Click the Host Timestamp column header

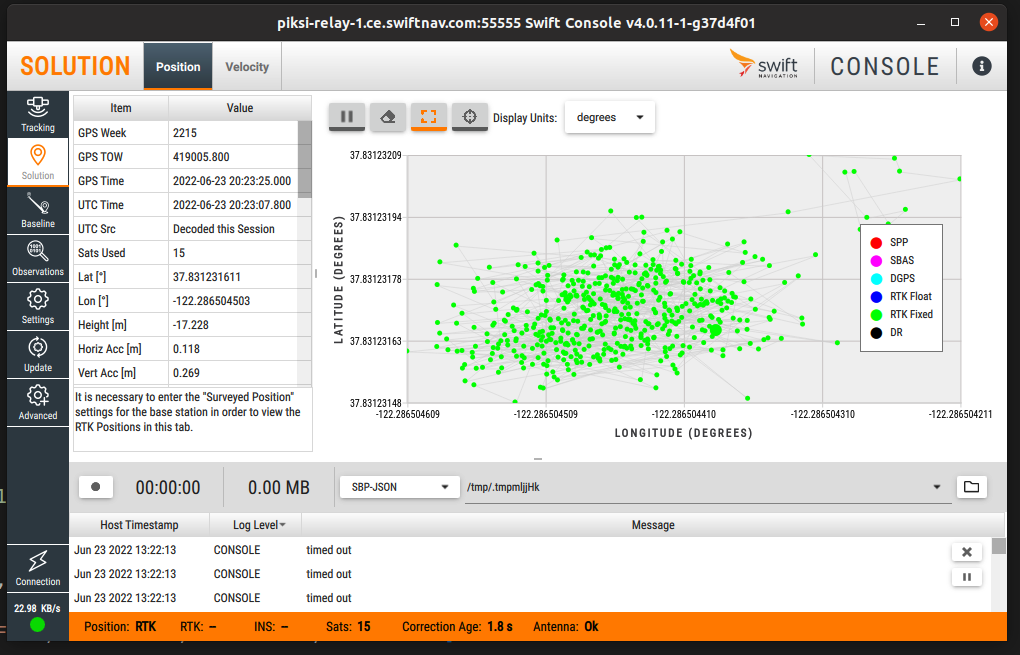click(x=139, y=524)
